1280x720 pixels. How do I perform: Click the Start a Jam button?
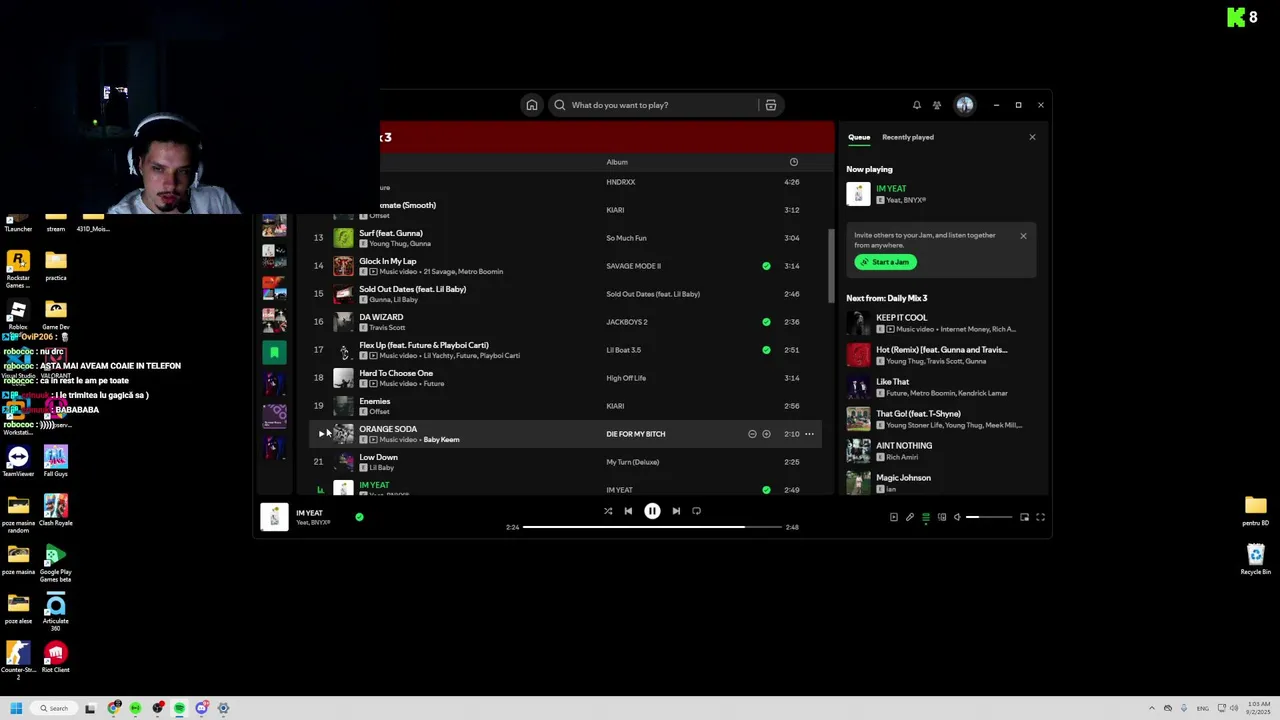(885, 262)
